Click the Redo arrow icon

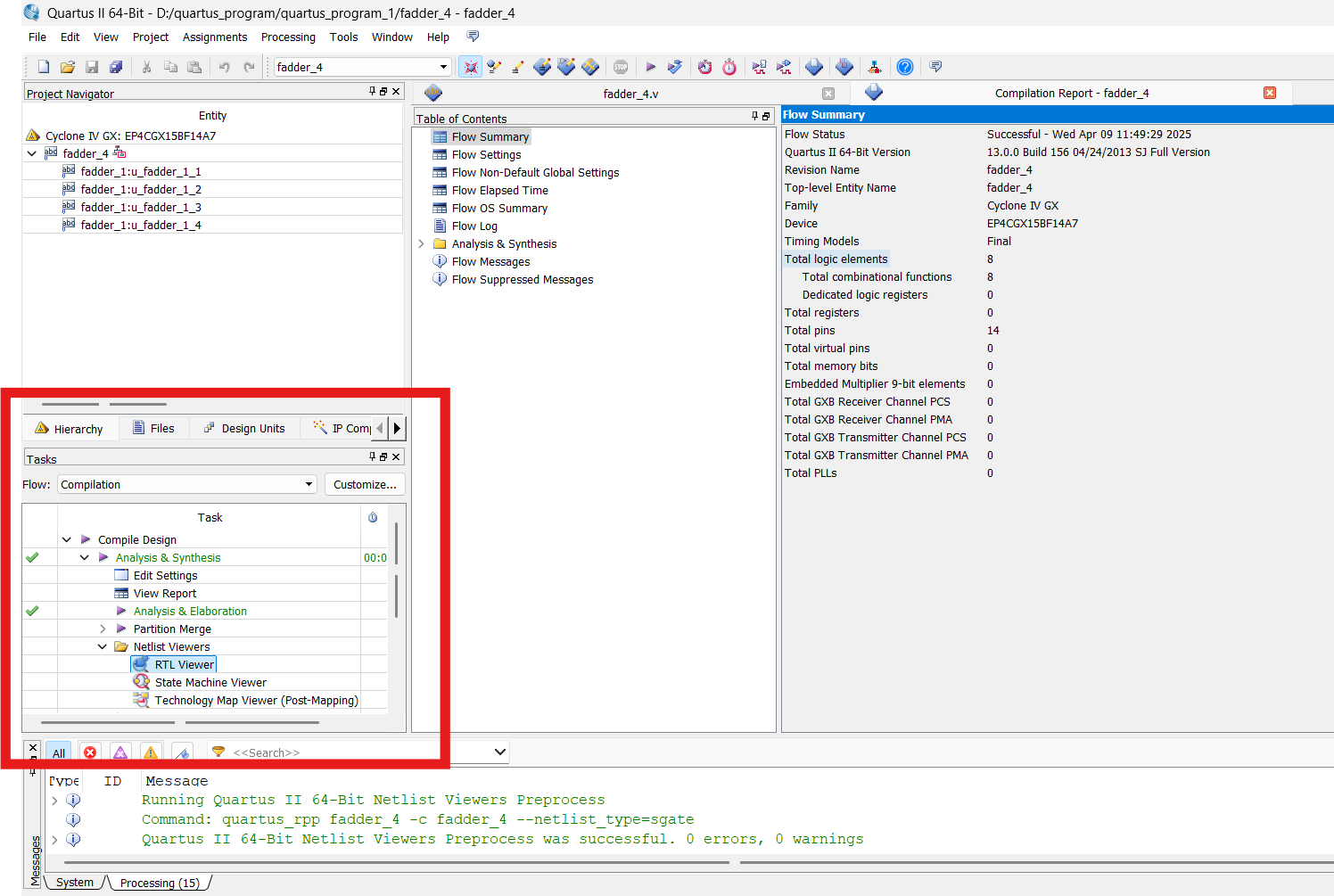point(249,67)
